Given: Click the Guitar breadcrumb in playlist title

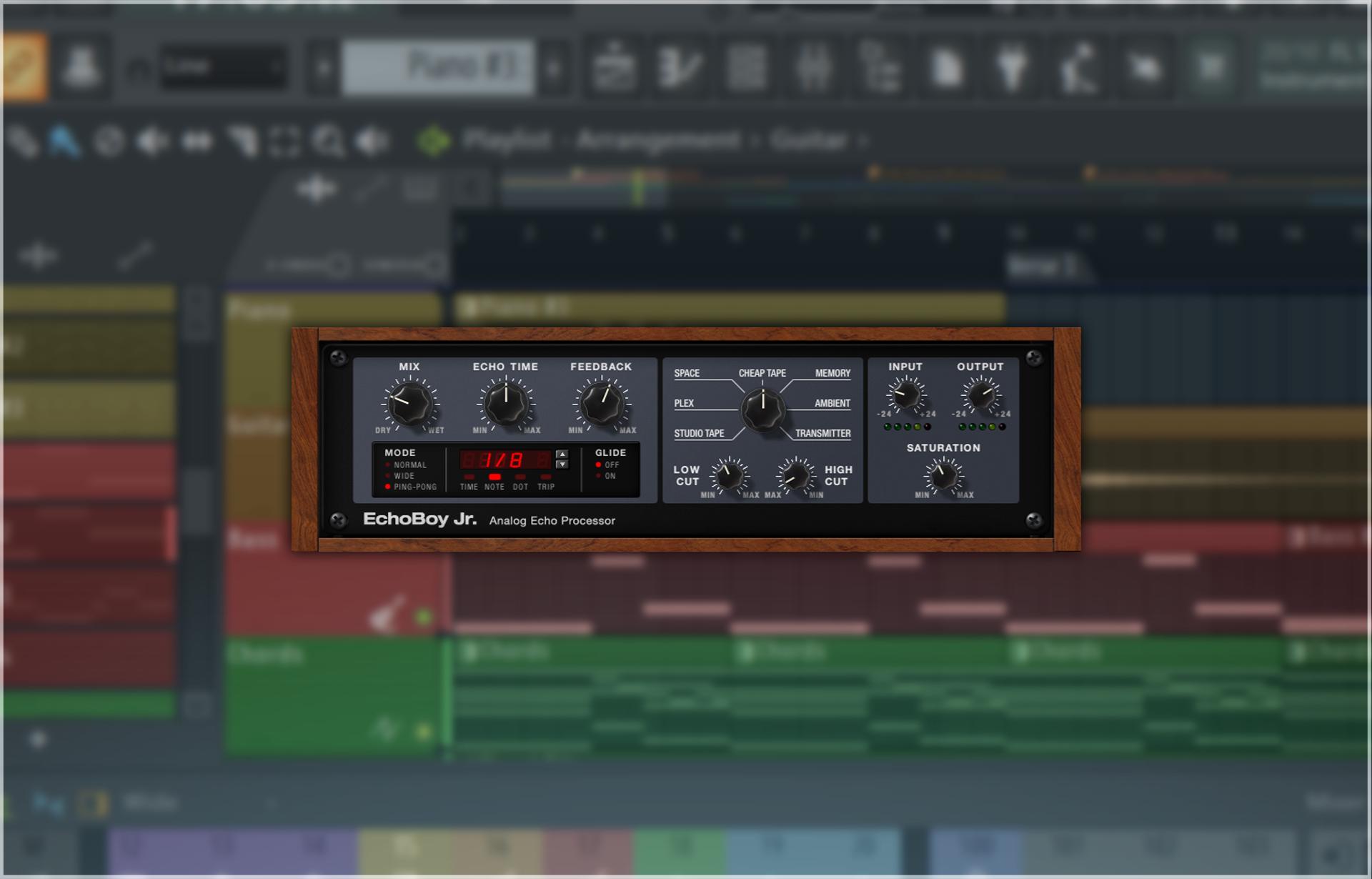Looking at the screenshot, I should point(809,140).
